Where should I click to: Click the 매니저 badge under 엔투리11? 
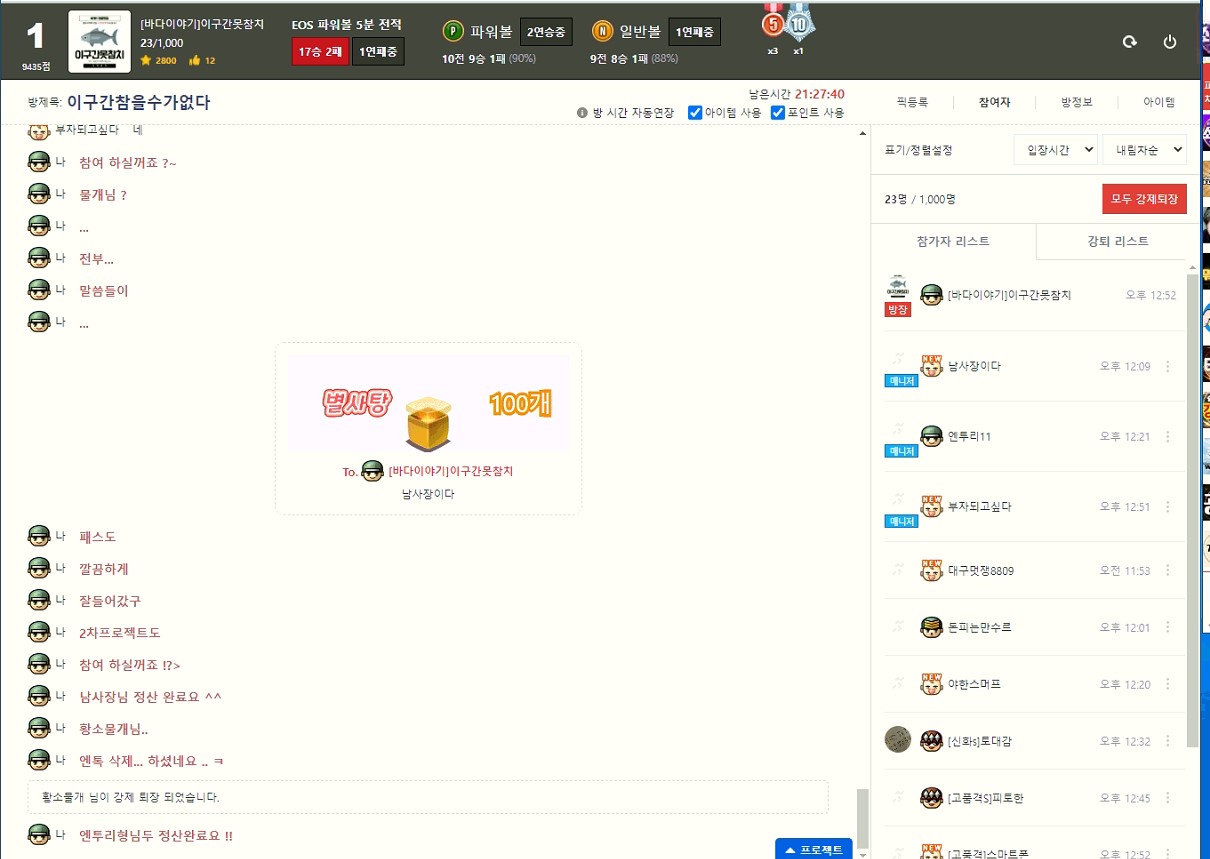click(x=901, y=451)
